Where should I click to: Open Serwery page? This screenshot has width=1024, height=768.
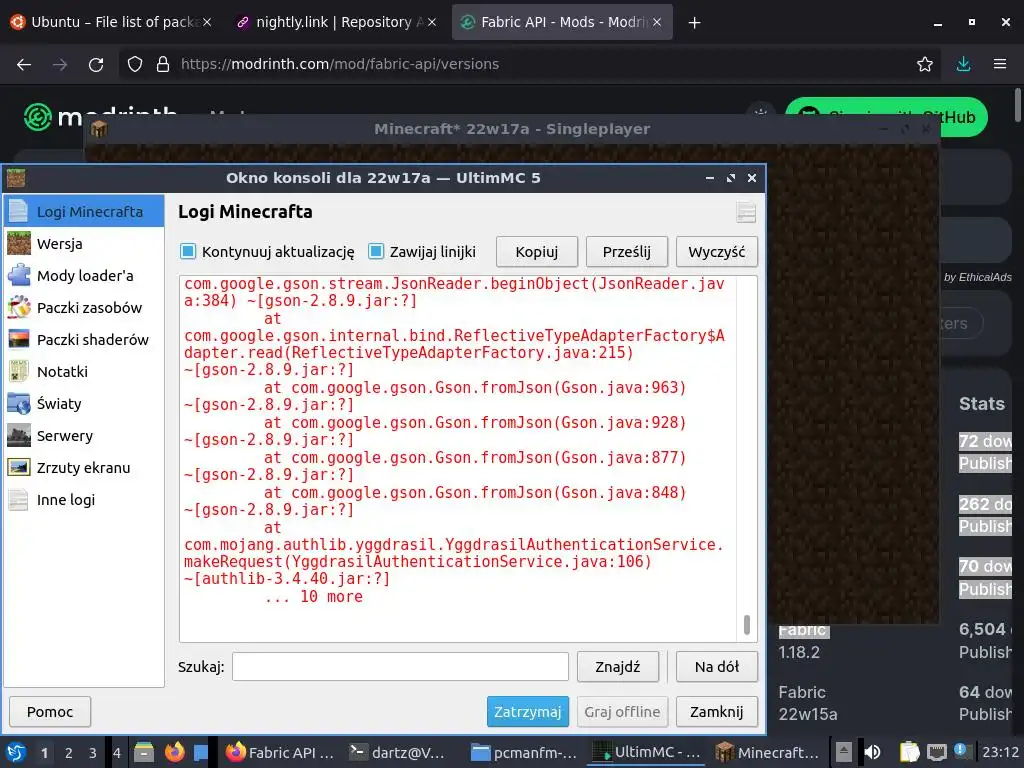[84, 436]
